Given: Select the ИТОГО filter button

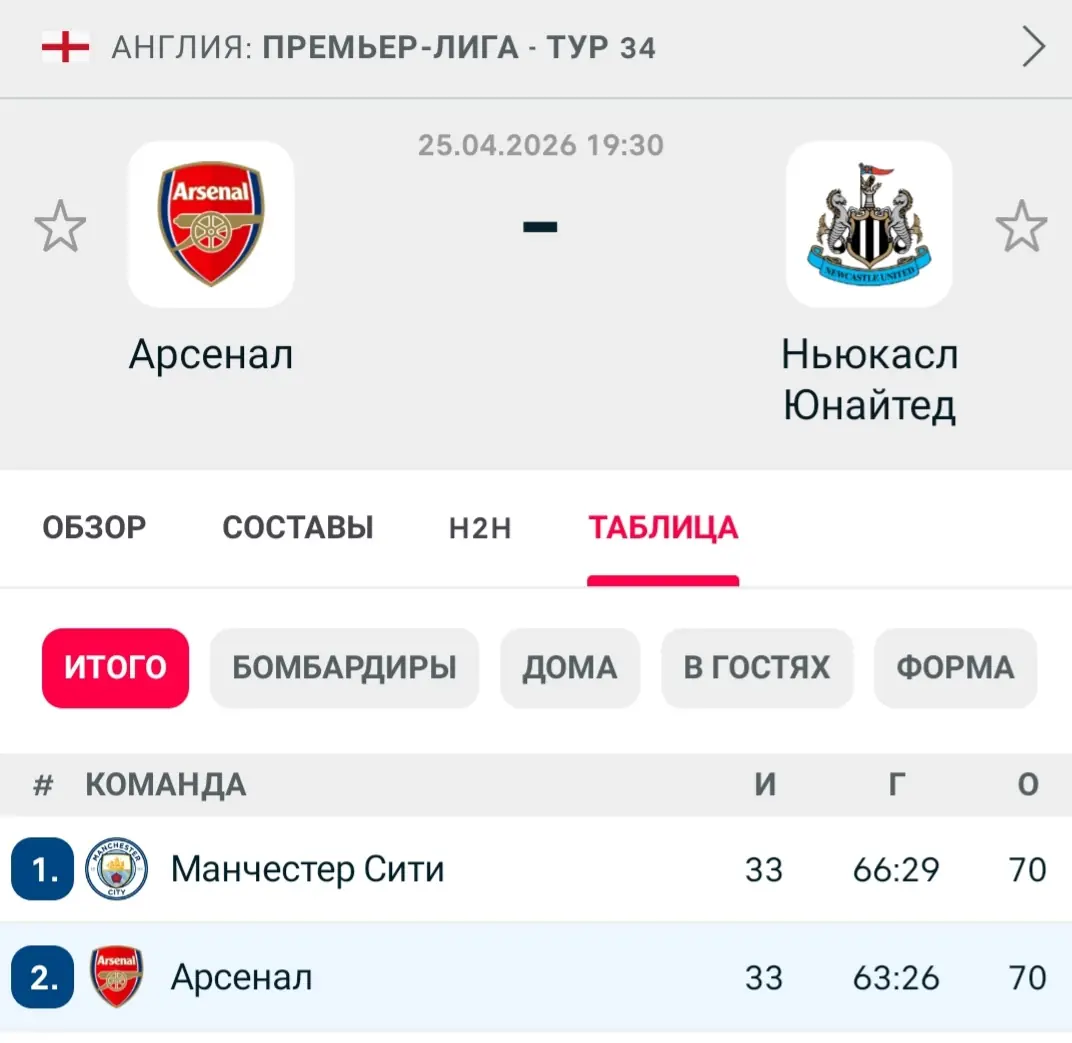Looking at the screenshot, I should click(x=115, y=668).
